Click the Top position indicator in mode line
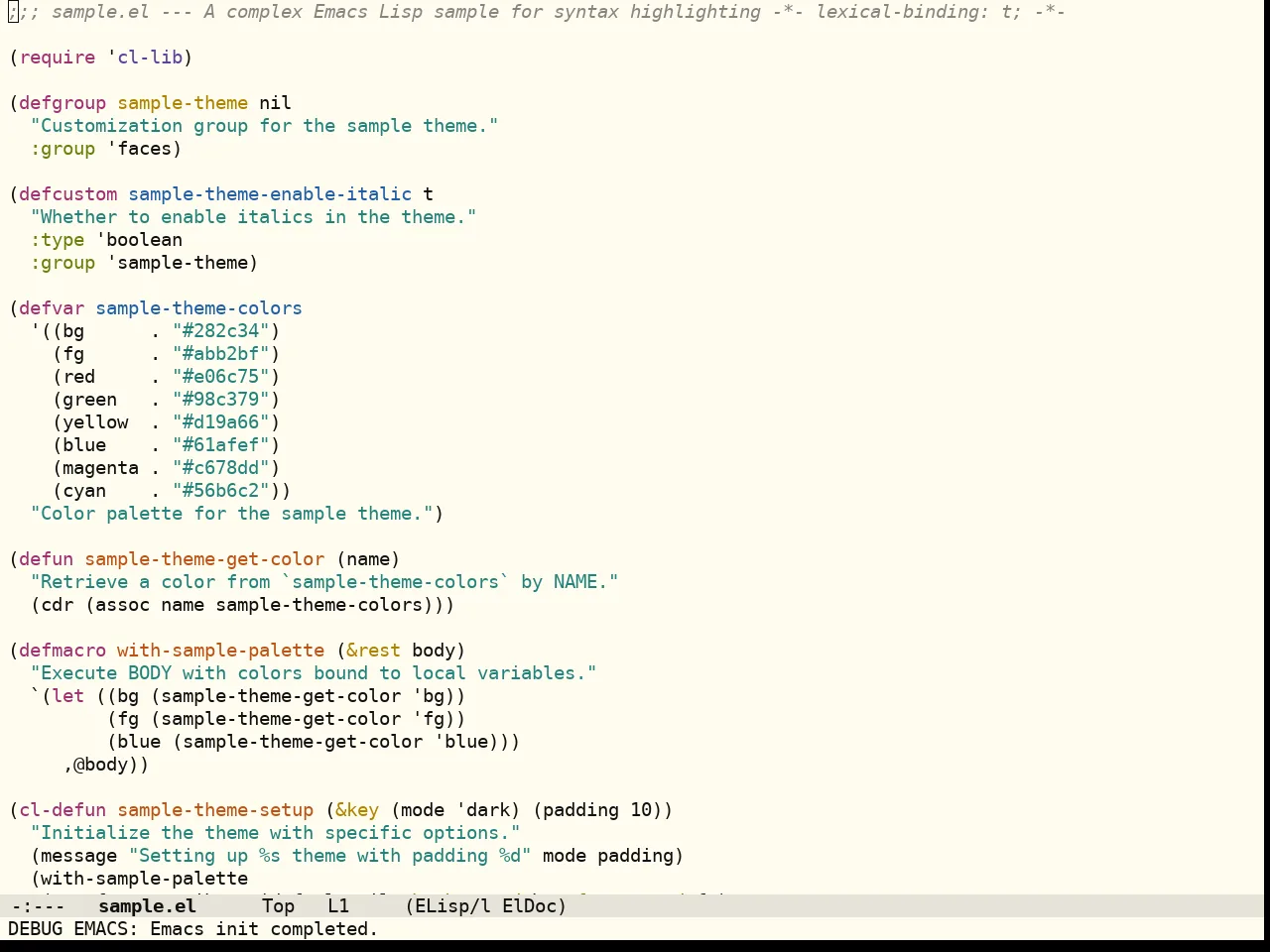 278,905
